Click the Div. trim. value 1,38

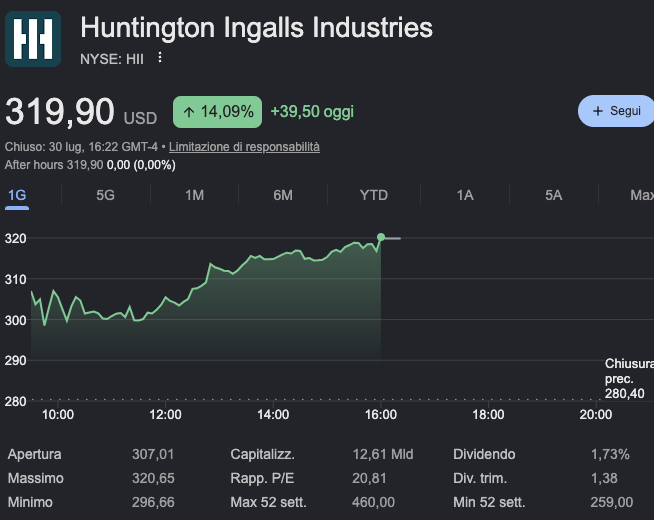(x=604, y=478)
